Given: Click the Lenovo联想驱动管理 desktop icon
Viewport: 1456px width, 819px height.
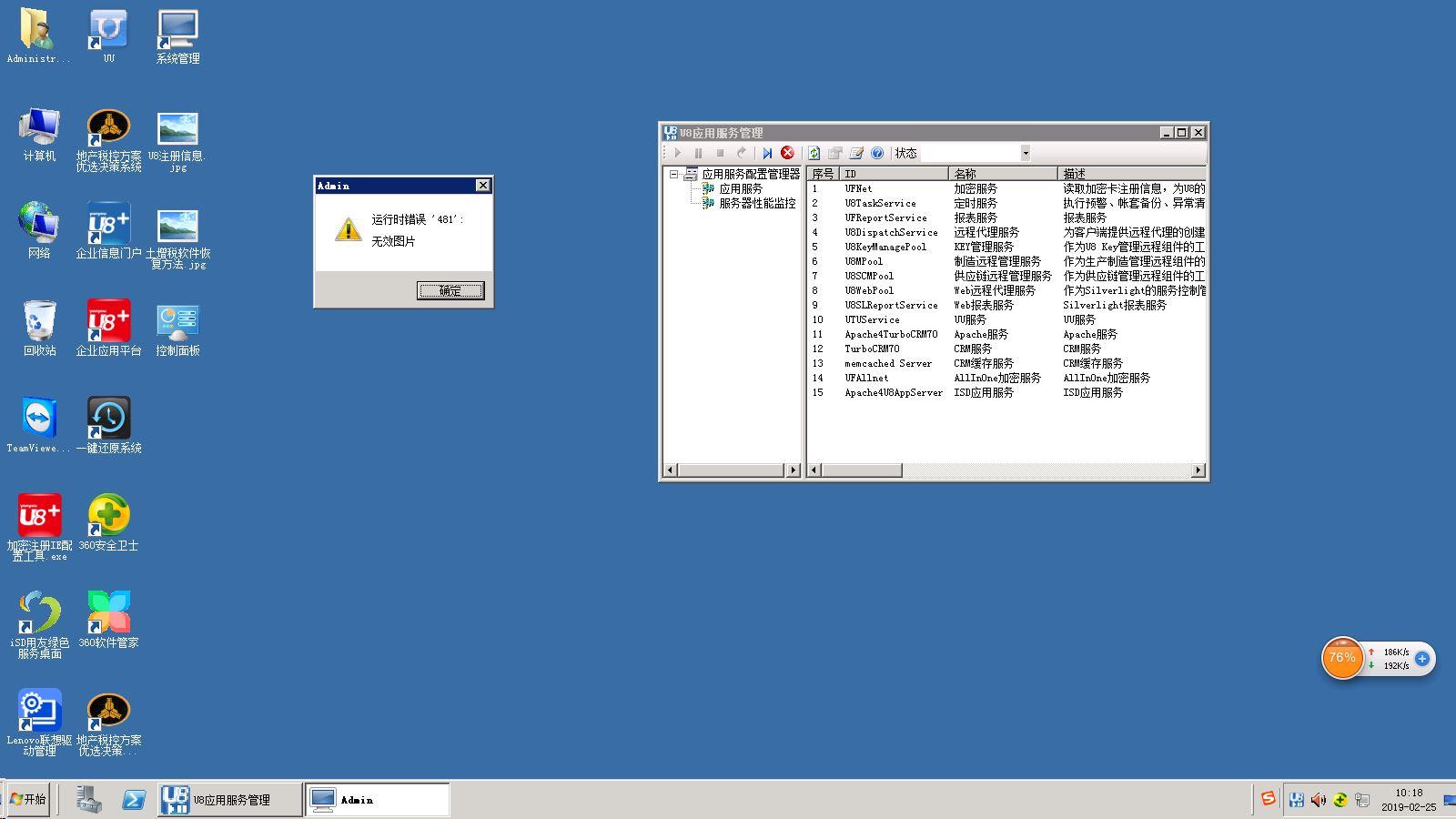Looking at the screenshot, I should click(39, 723).
